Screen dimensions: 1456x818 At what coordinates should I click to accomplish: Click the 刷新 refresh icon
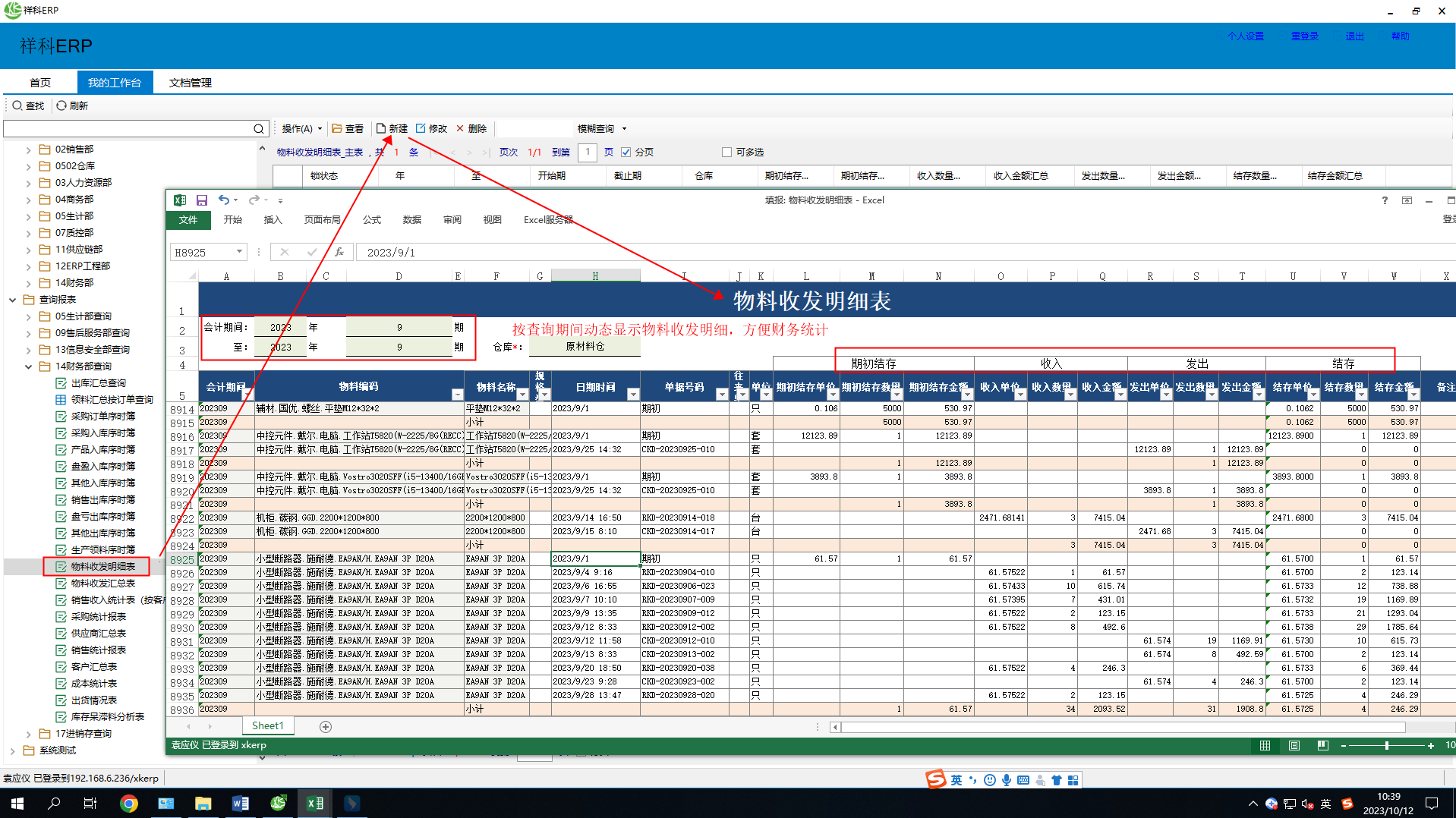pyautogui.click(x=61, y=105)
